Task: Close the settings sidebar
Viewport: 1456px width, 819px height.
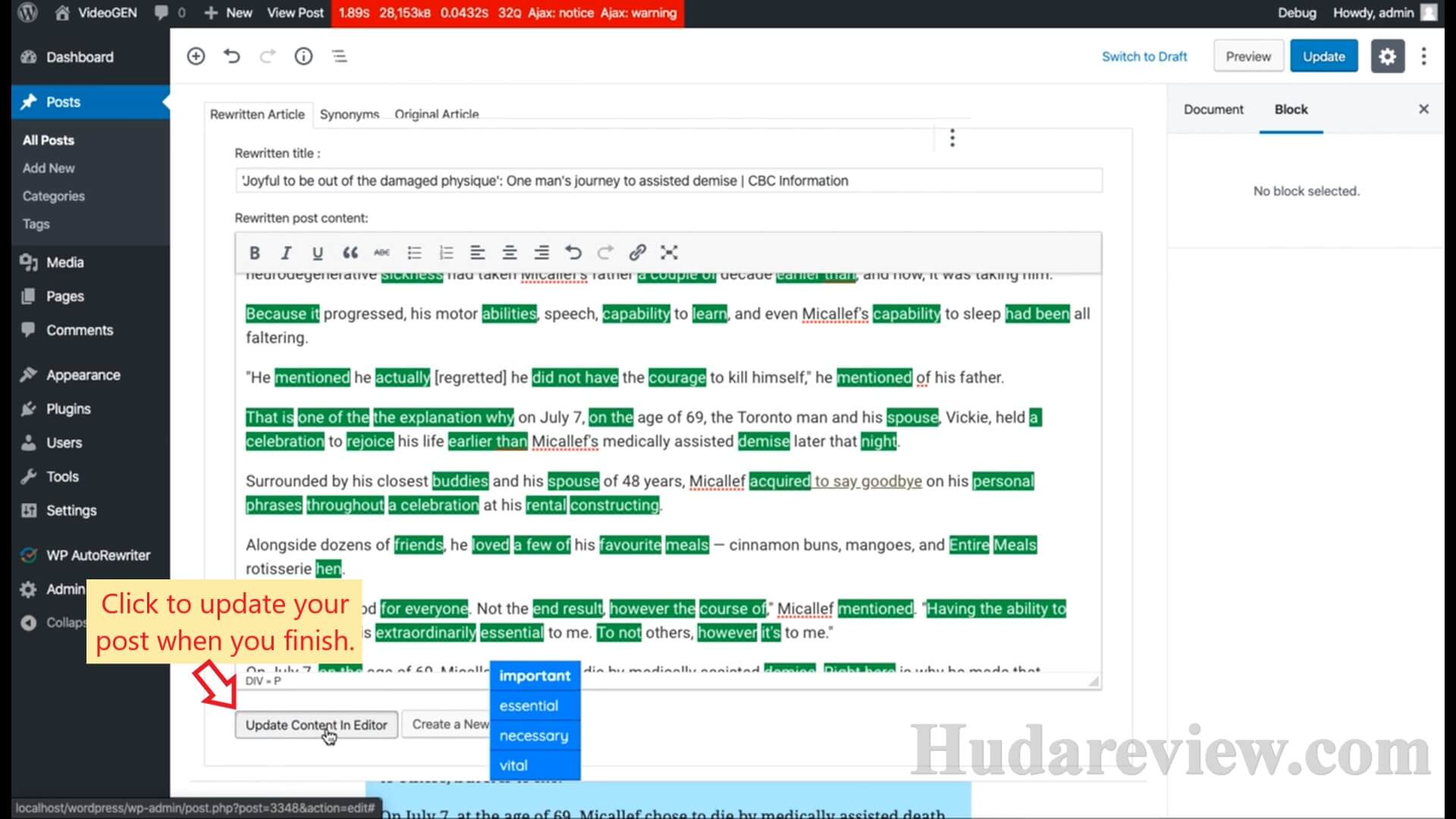Action: [1424, 109]
